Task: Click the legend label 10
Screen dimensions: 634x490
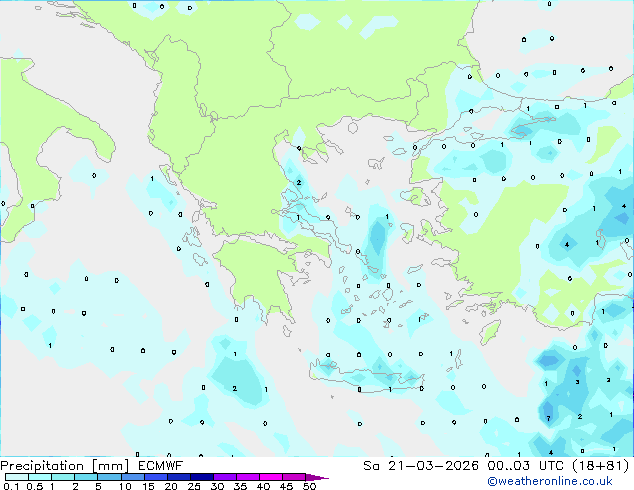Action: [x=125, y=486]
